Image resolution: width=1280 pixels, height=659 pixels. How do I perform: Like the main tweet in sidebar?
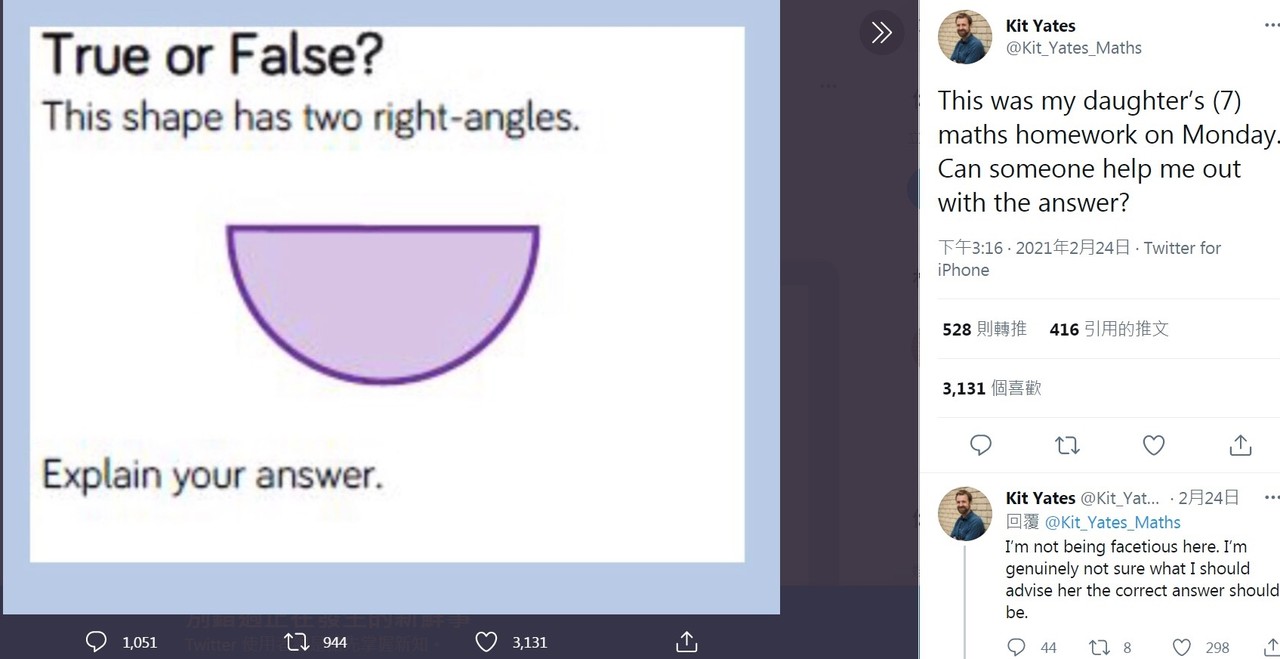tap(1154, 445)
